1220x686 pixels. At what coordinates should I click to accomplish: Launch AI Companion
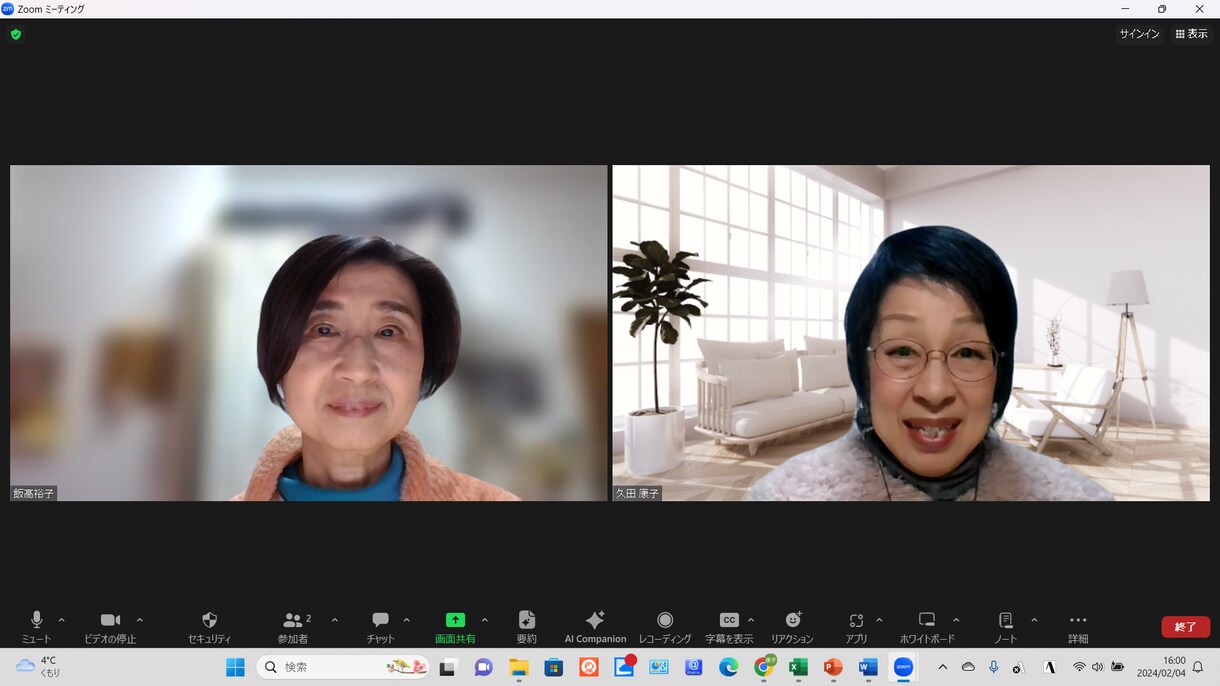(x=595, y=627)
